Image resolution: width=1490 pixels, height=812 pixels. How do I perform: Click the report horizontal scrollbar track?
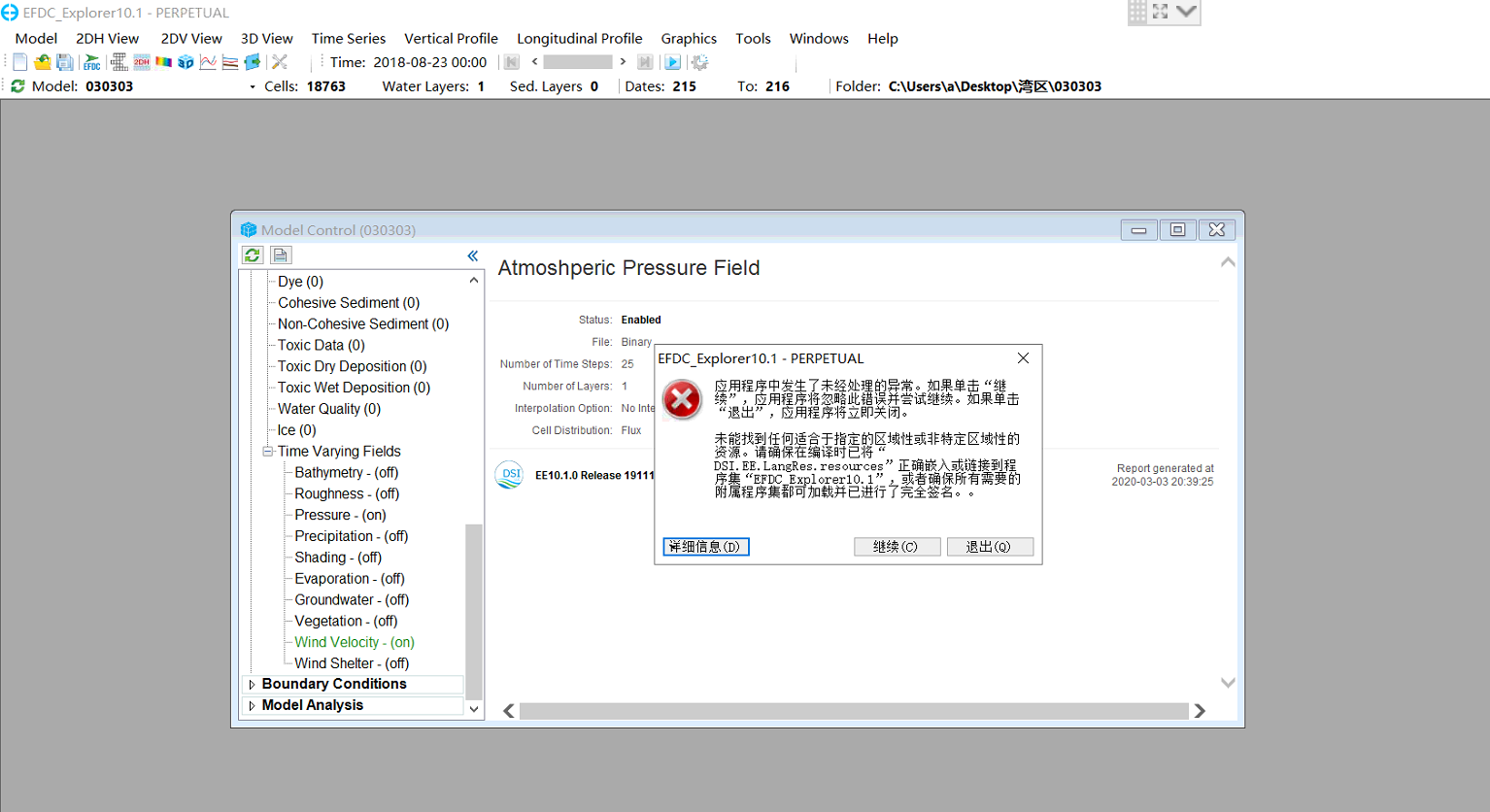854,711
